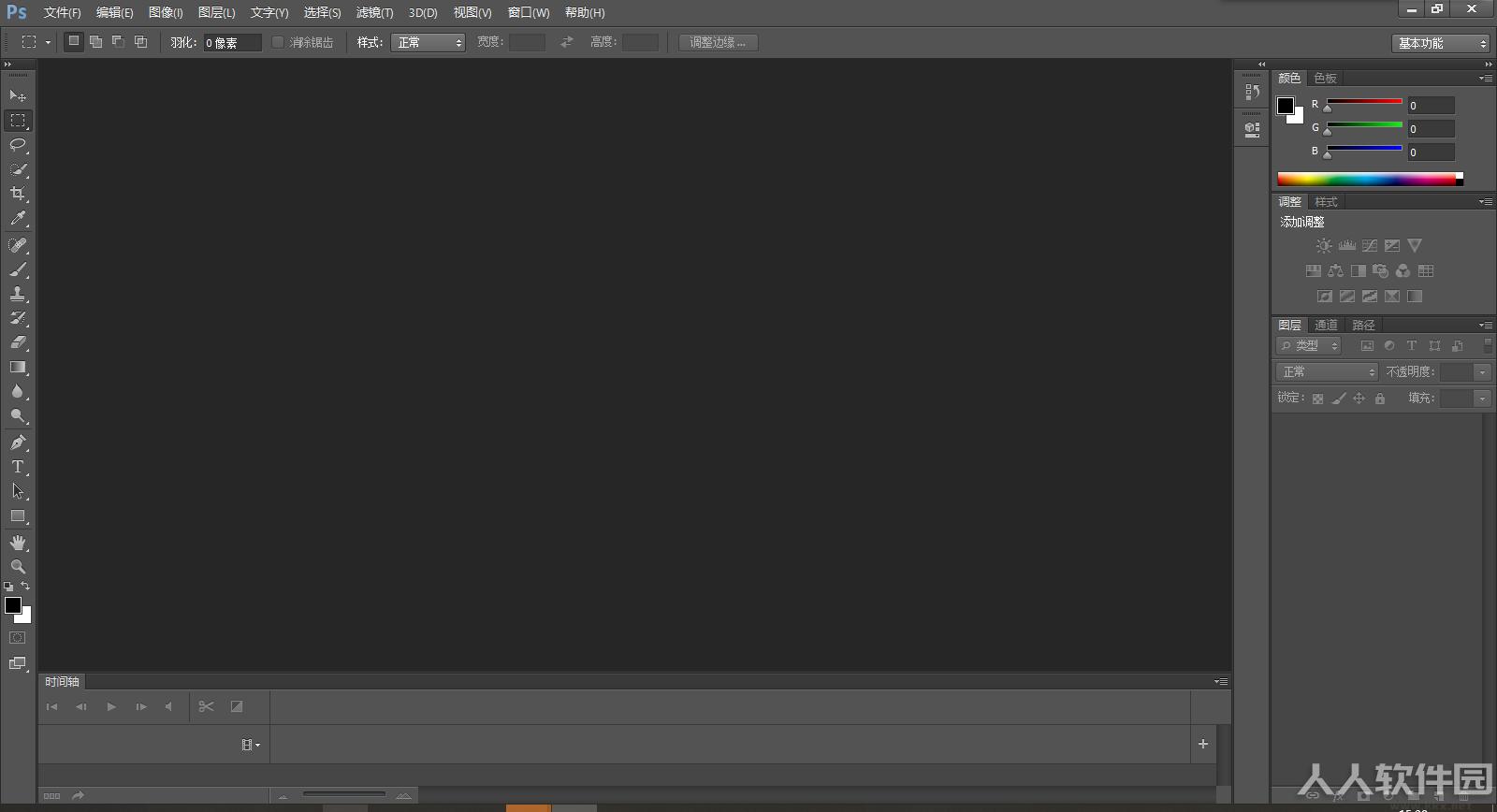This screenshot has width=1497, height=812.
Task: Add a Levels adjustment
Action: (x=1347, y=246)
